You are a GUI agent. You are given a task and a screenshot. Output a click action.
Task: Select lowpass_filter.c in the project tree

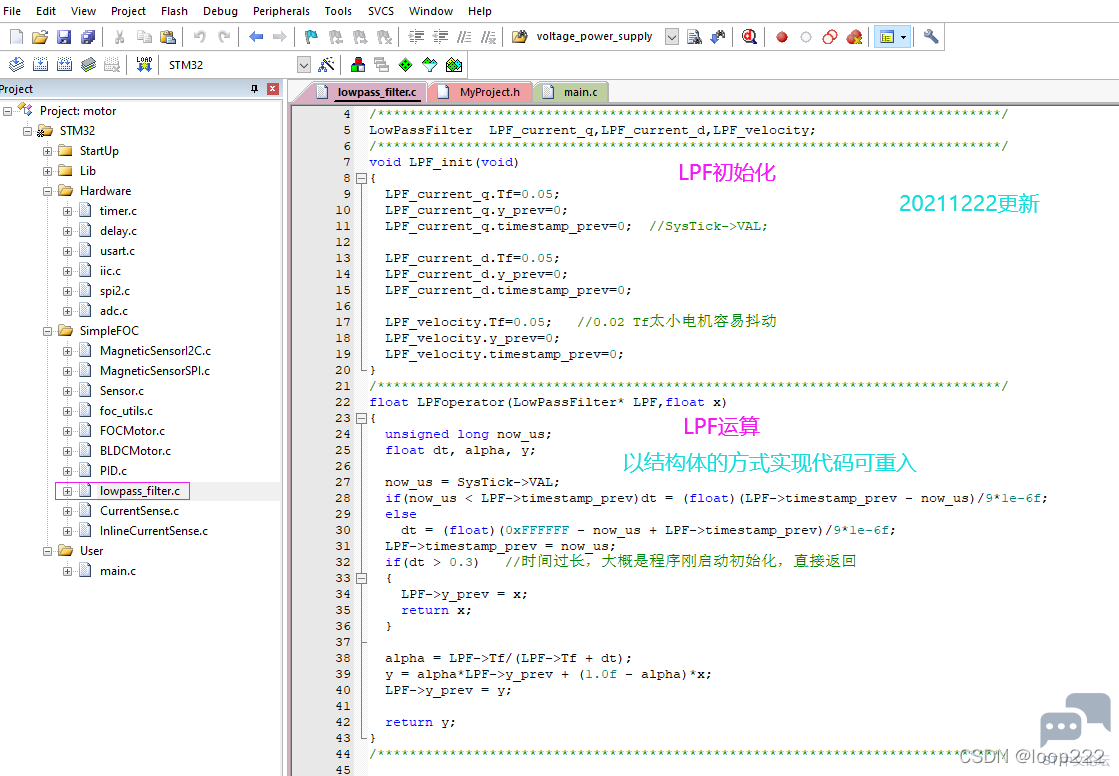click(140, 491)
